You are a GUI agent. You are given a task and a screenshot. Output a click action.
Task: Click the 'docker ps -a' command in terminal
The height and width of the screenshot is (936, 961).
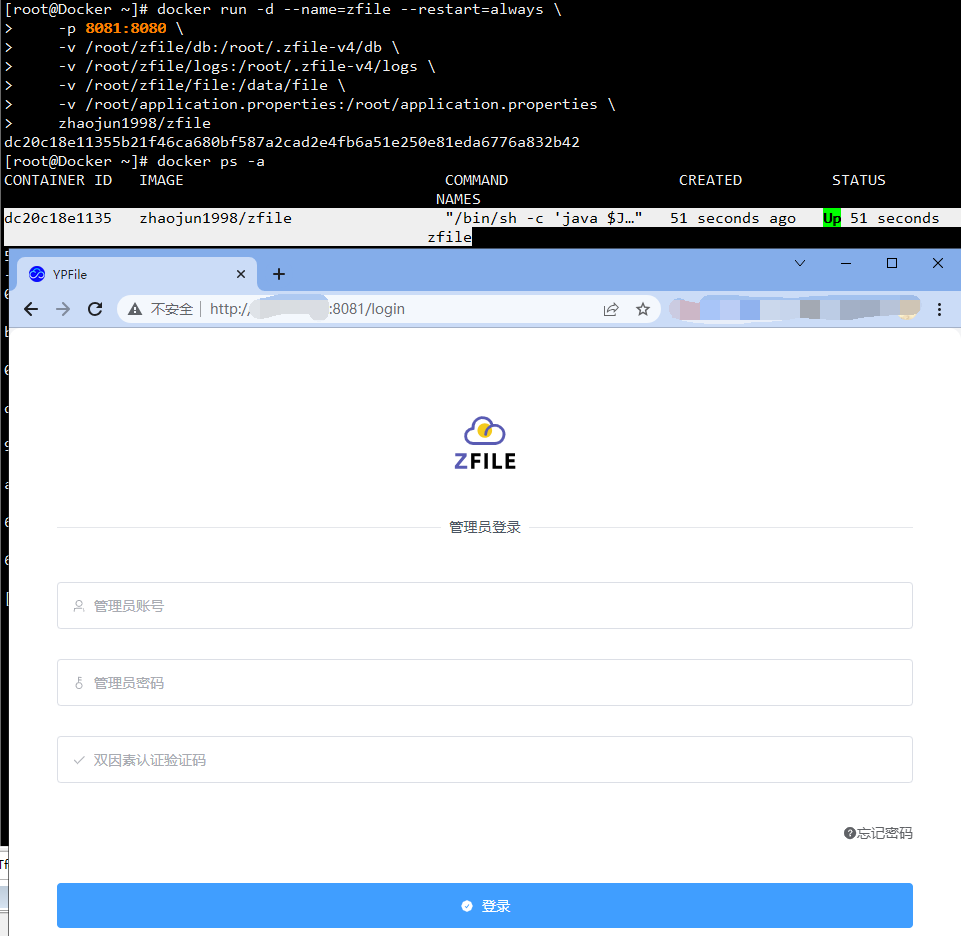pos(211,161)
